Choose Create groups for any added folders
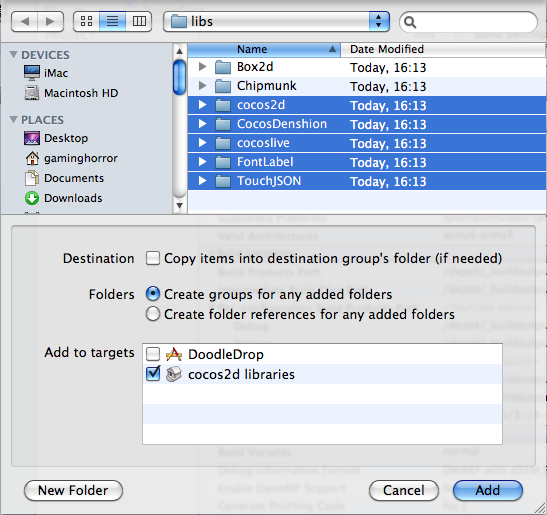Screen dimensions: 547x515 point(153,294)
